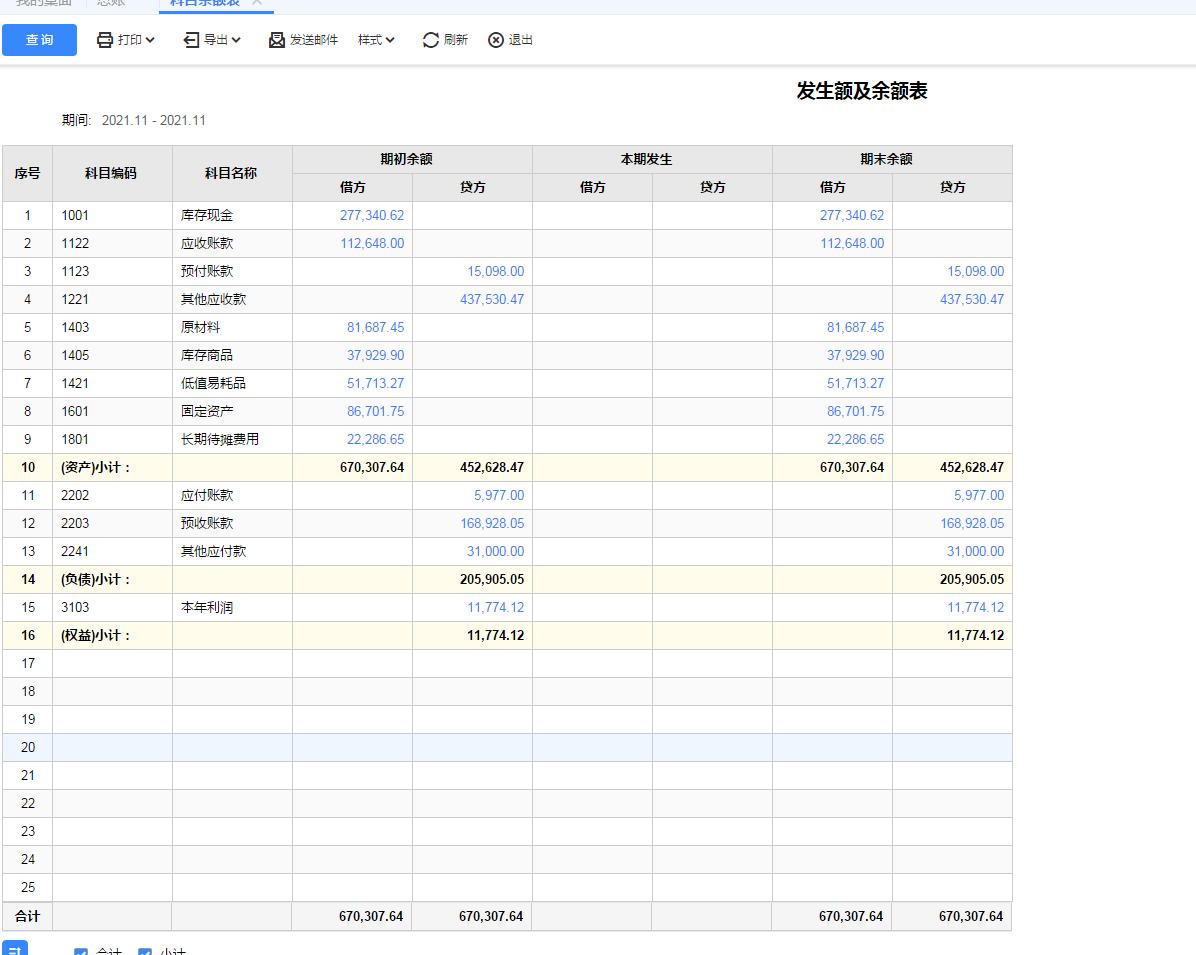
Task: Open closing credit 437,530.47 for 其他应收款
Action: tap(972, 300)
